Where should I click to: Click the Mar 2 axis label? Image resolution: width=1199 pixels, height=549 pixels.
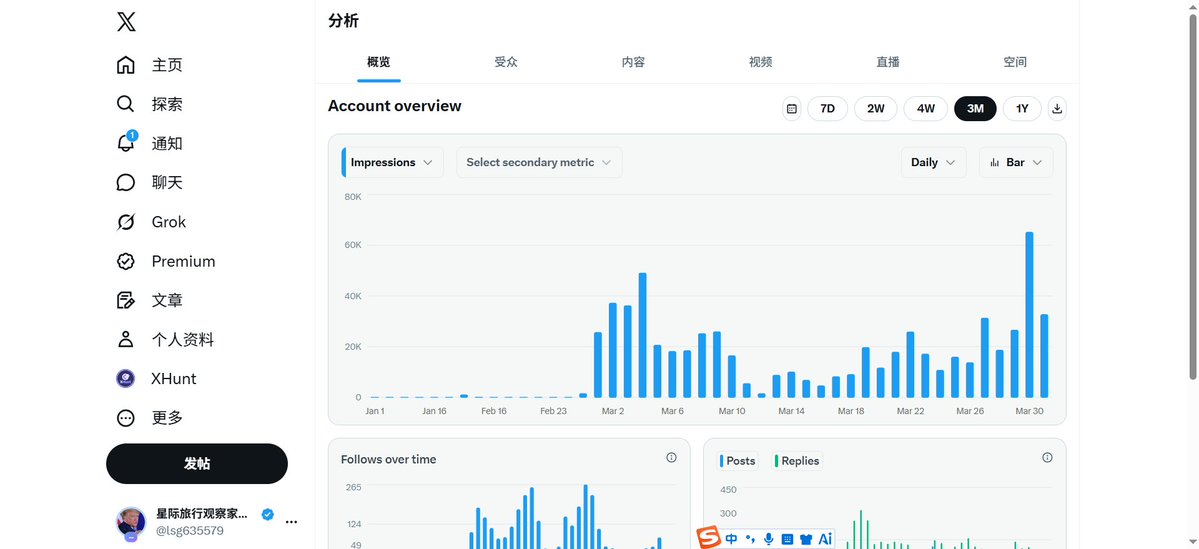[612, 411]
